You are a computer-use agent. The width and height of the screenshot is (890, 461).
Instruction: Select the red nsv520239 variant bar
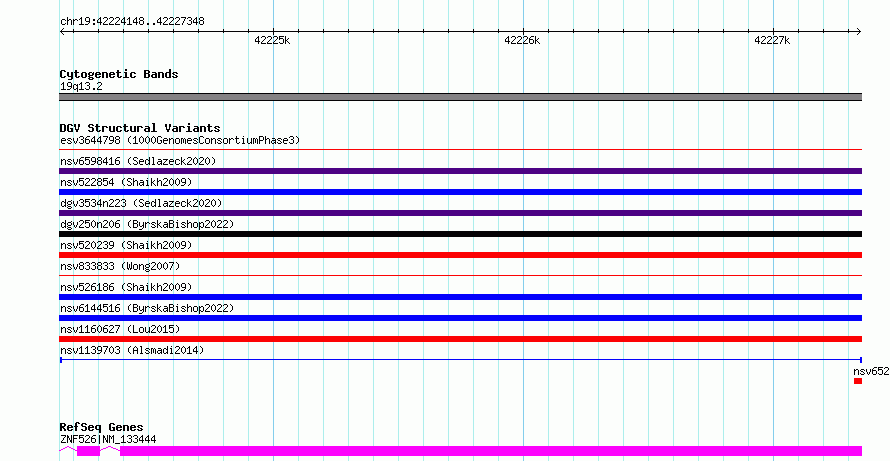pyautogui.click(x=461, y=255)
